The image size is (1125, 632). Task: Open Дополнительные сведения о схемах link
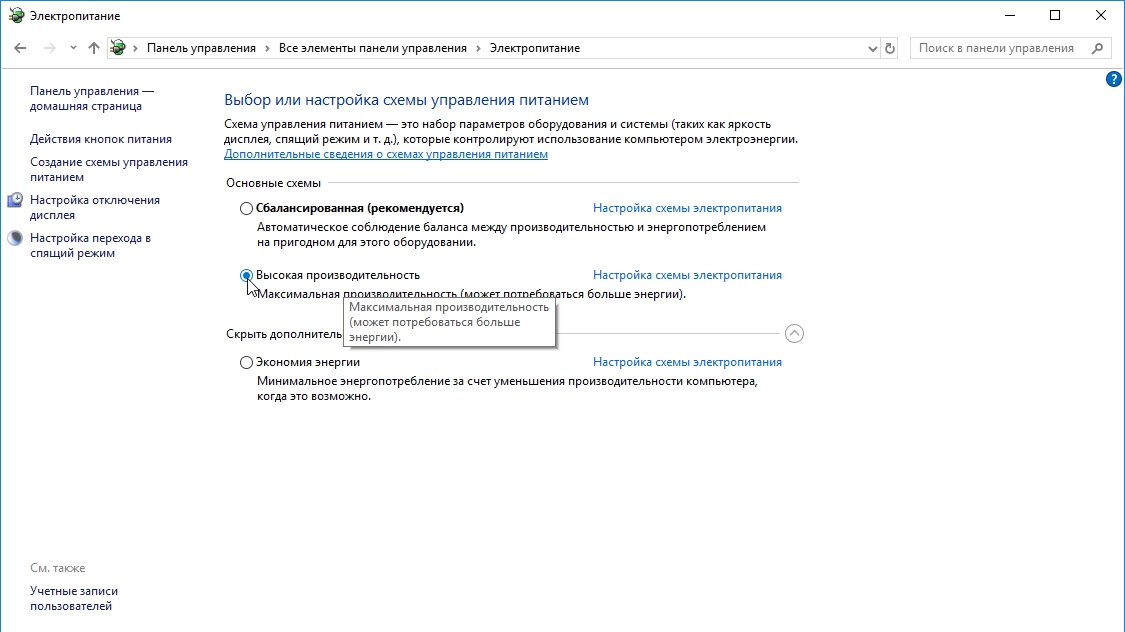click(385, 154)
